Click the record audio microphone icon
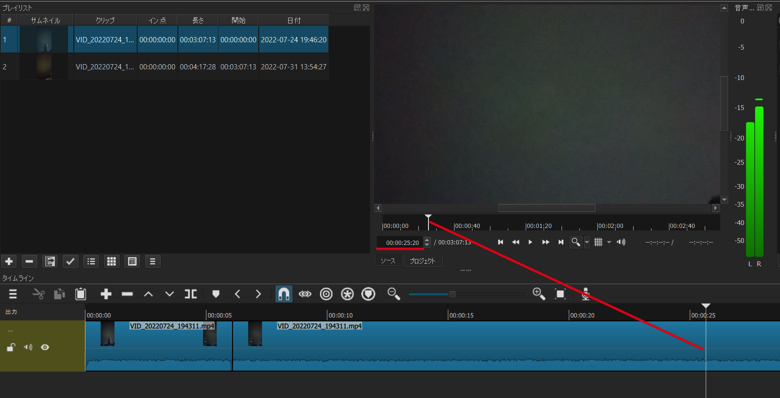The width and height of the screenshot is (780, 398). point(585,294)
